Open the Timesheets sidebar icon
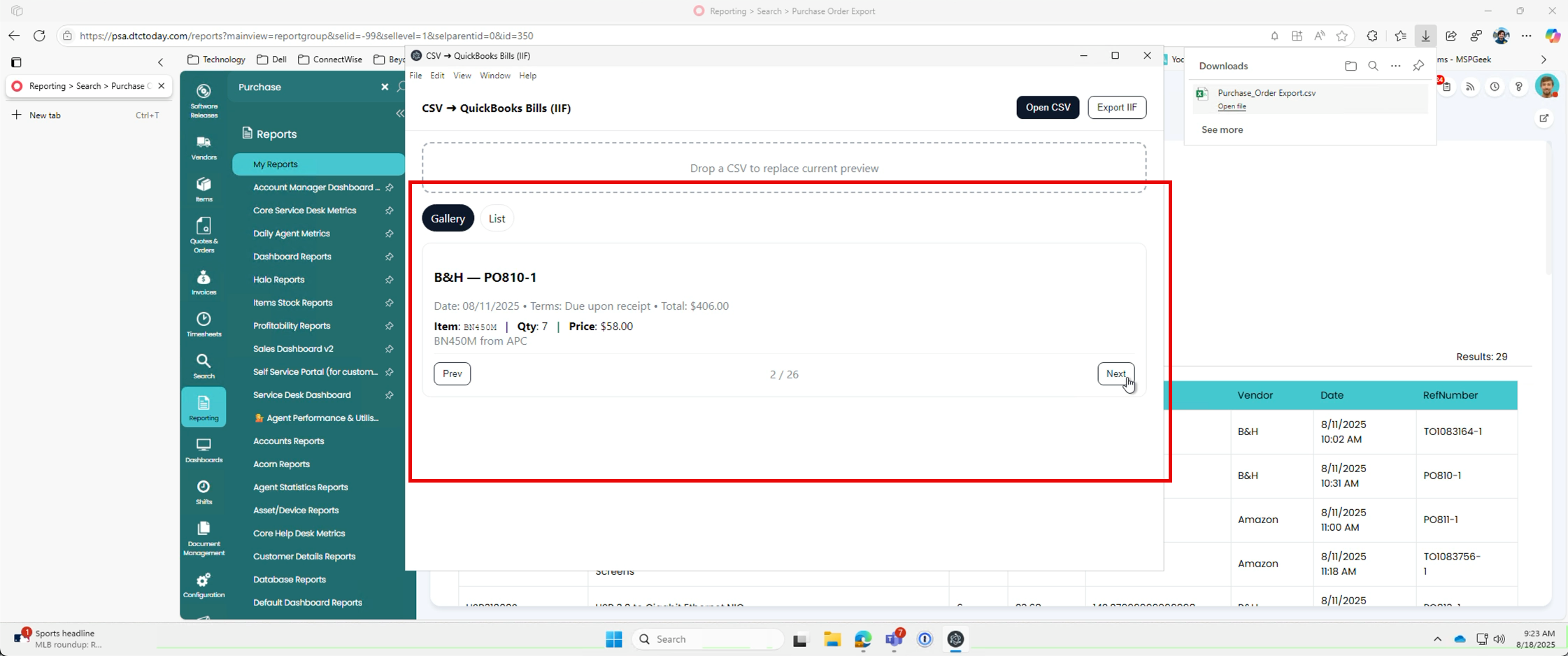Viewport: 1568px width, 656px height. pos(204,325)
